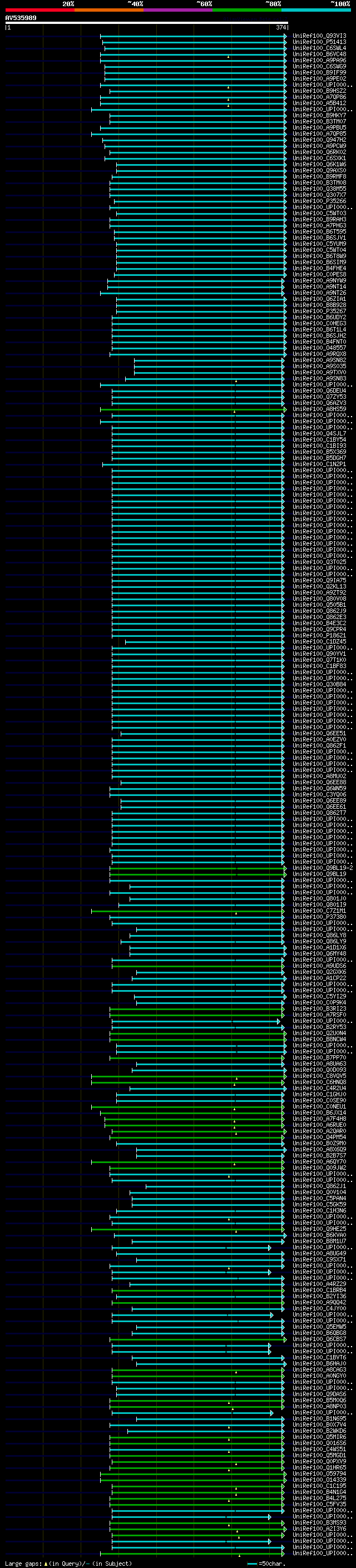The height and width of the screenshot is (1568, 356).
Task: Click the orange ~40% identity legend segment
Action: (109, 10)
